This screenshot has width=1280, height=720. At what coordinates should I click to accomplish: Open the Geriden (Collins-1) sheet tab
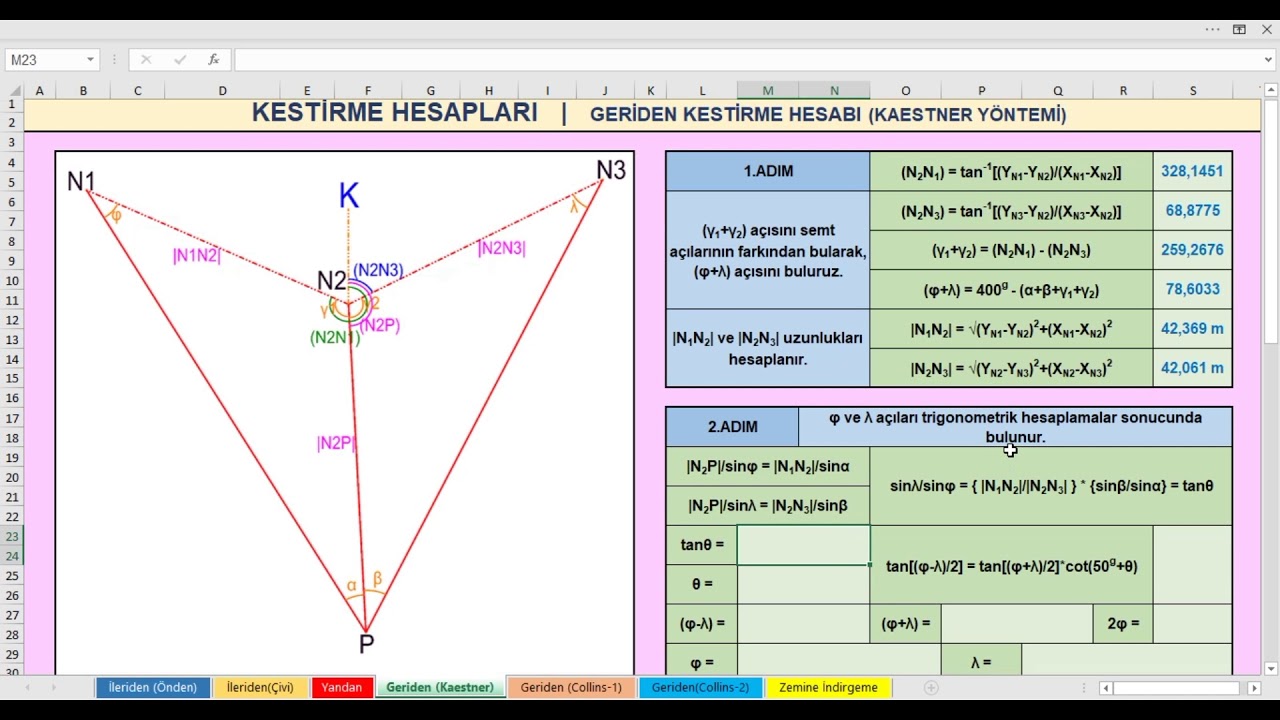click(571, 687)
